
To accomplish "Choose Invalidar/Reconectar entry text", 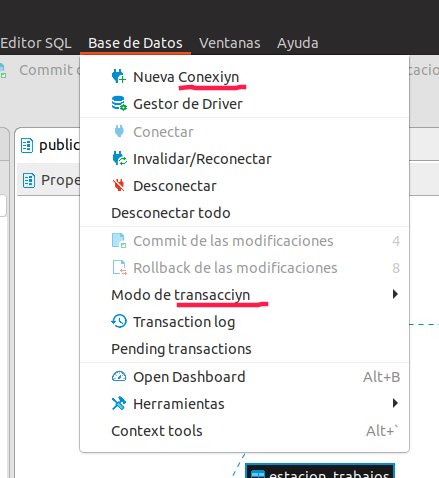I will tap(202, 159).
